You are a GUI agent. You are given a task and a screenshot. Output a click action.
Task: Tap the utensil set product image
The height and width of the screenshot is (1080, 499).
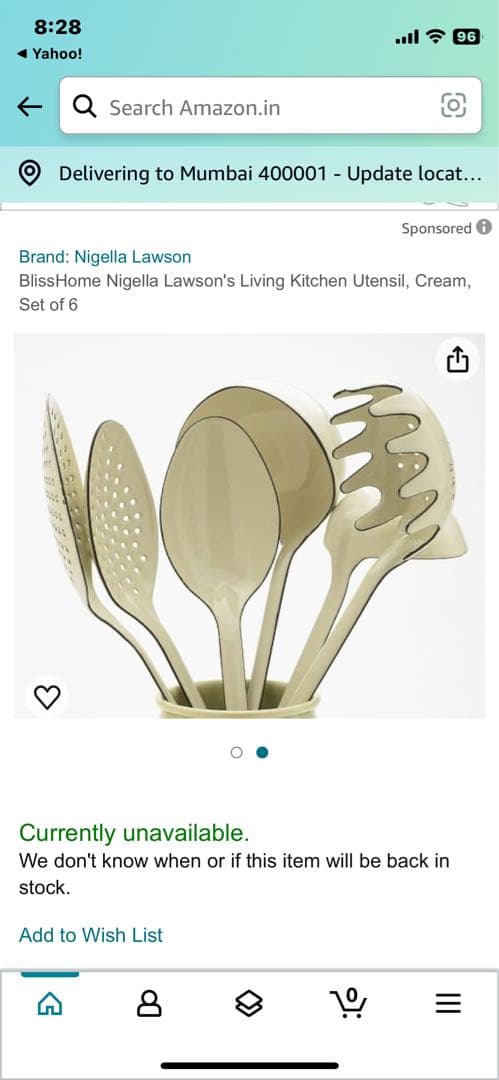tap(250, 526)
